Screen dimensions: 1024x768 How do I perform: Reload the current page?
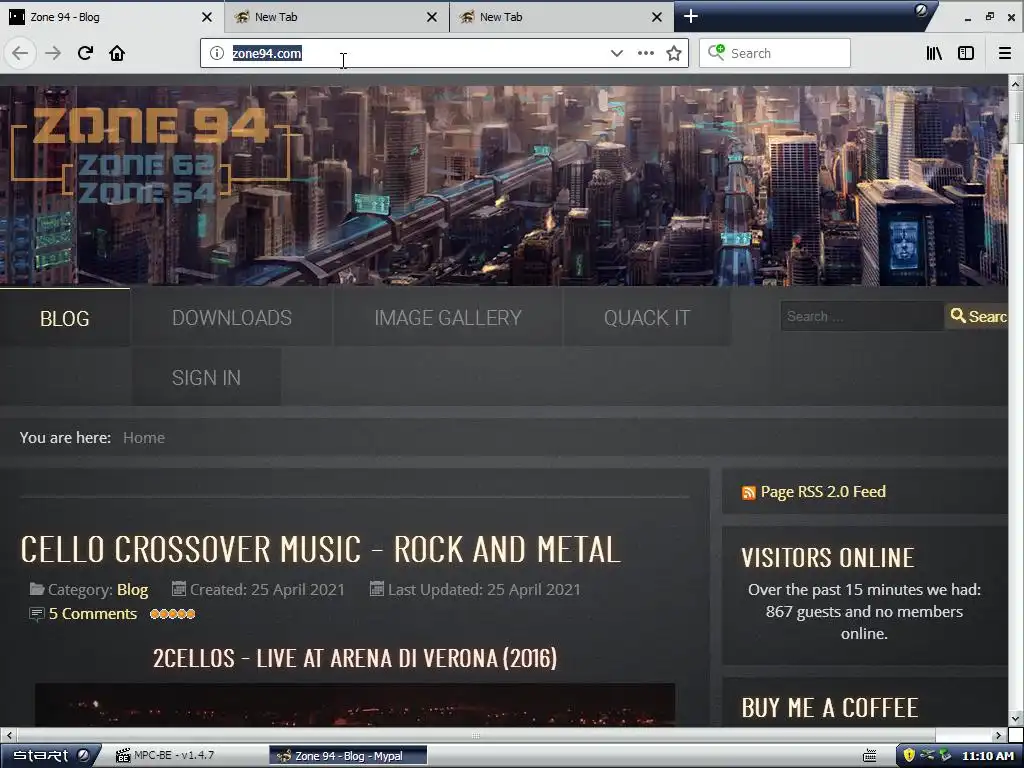pos(85,53)
